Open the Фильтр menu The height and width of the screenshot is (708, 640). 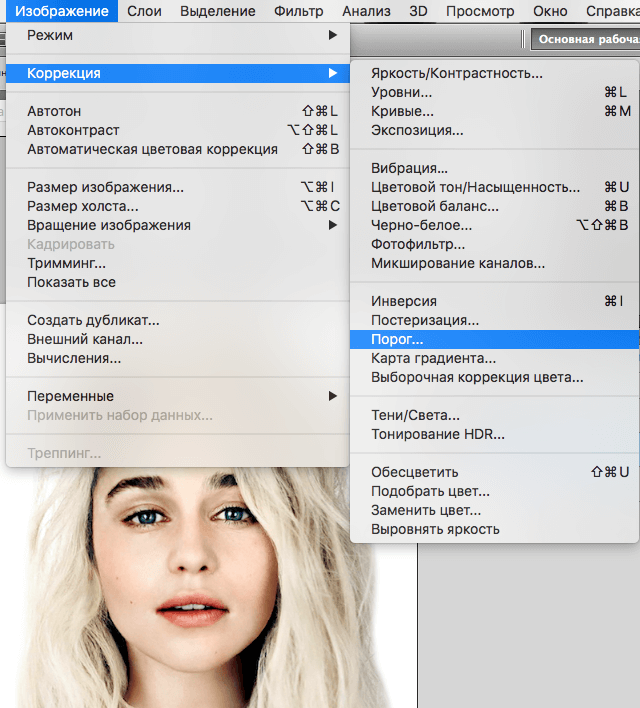click(299, 11)
